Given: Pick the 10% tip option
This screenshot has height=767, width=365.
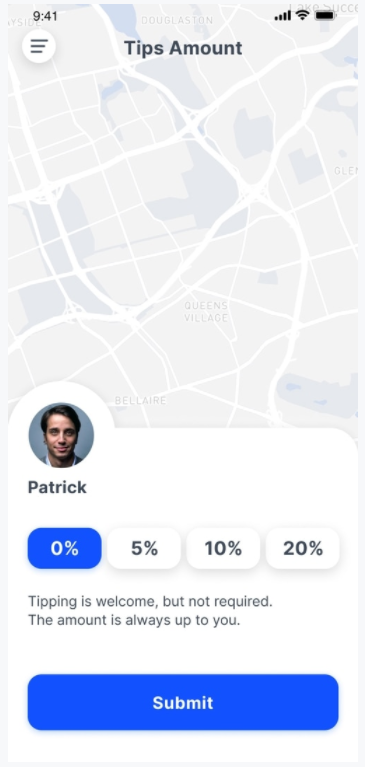Looking at the screenshot, I should (x=223, y=548).
